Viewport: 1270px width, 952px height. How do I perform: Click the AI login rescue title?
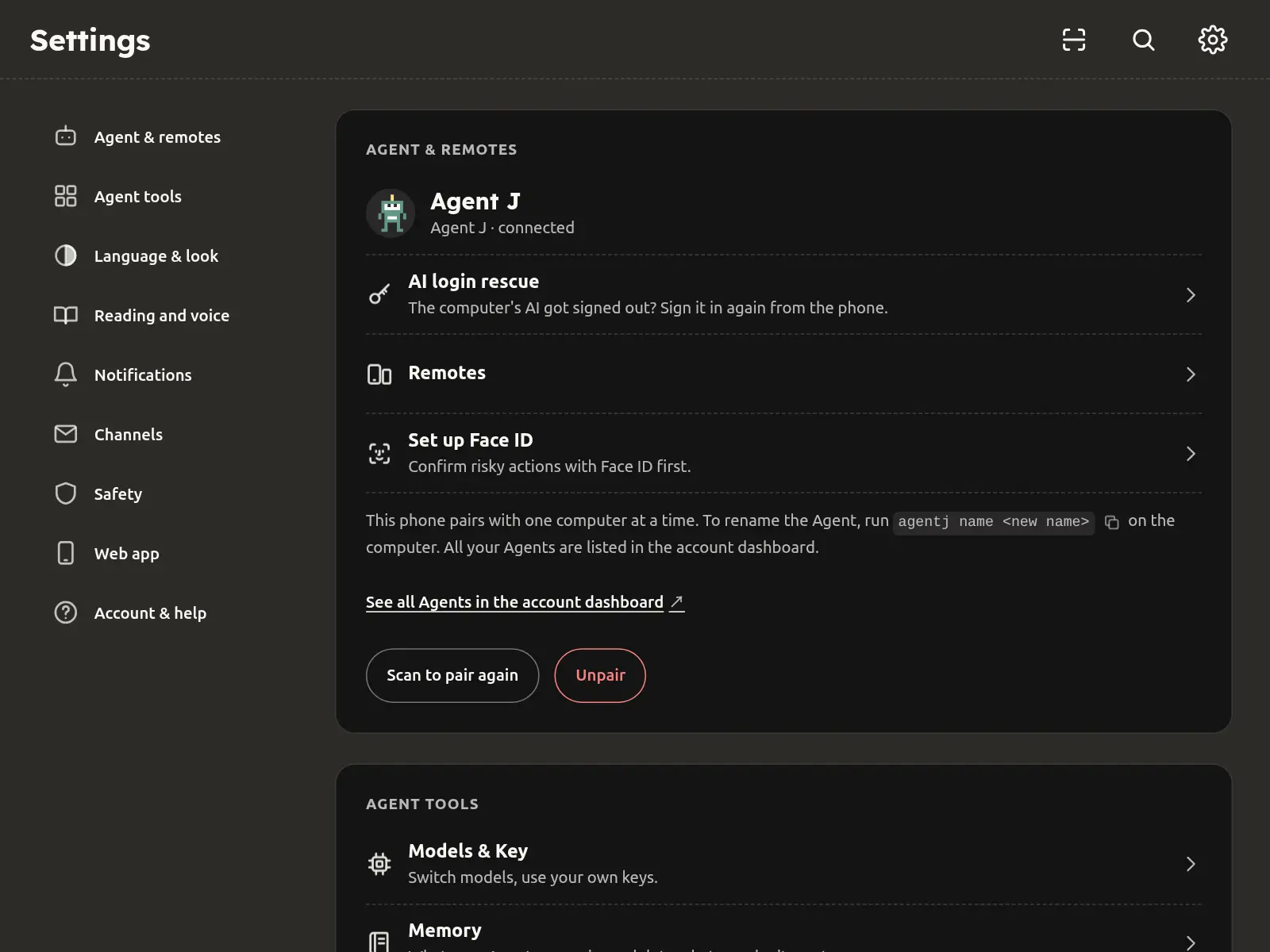(x=473, y=282)
